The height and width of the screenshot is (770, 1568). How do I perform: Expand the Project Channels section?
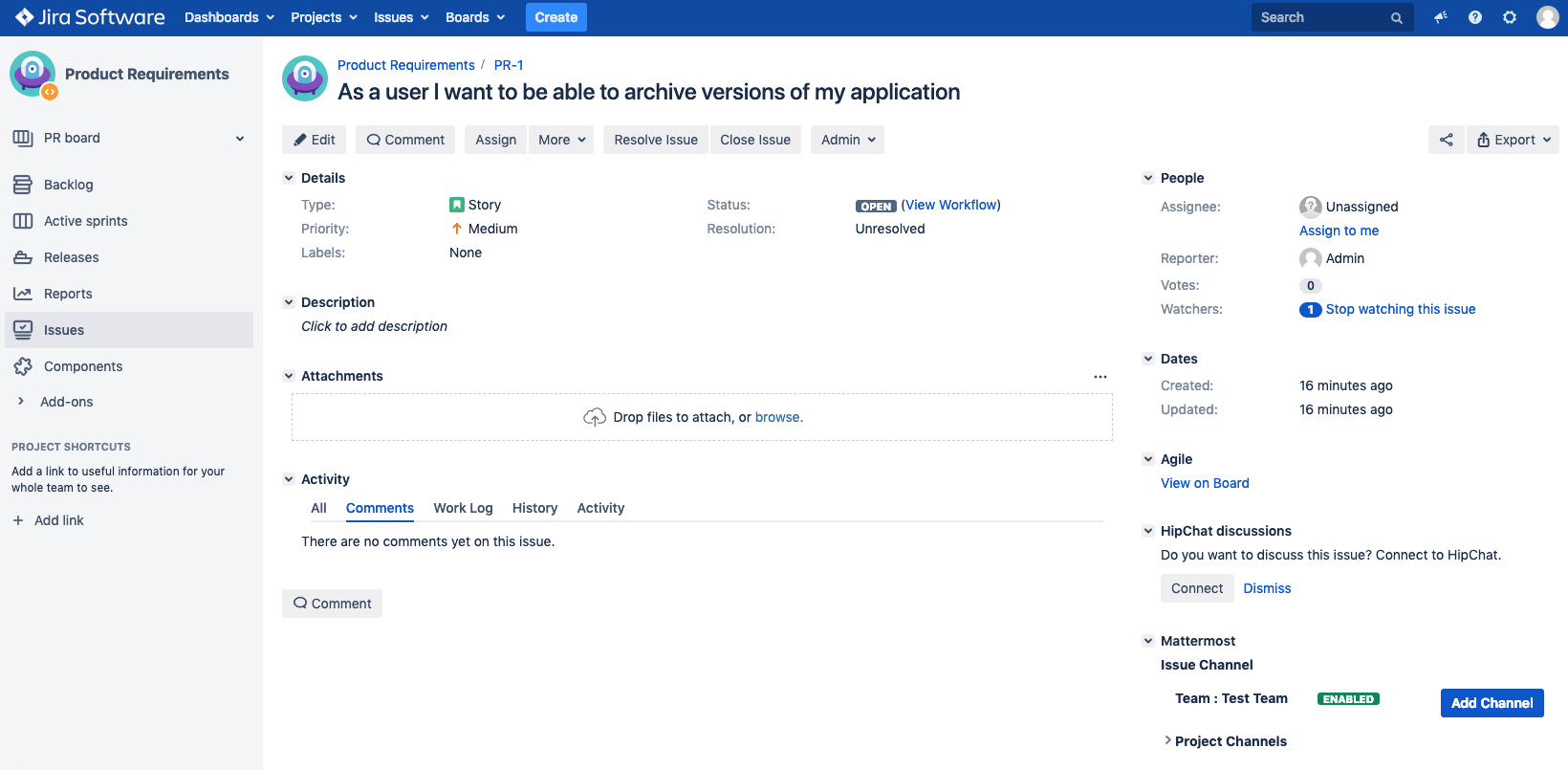click(x=1230, y=741)
